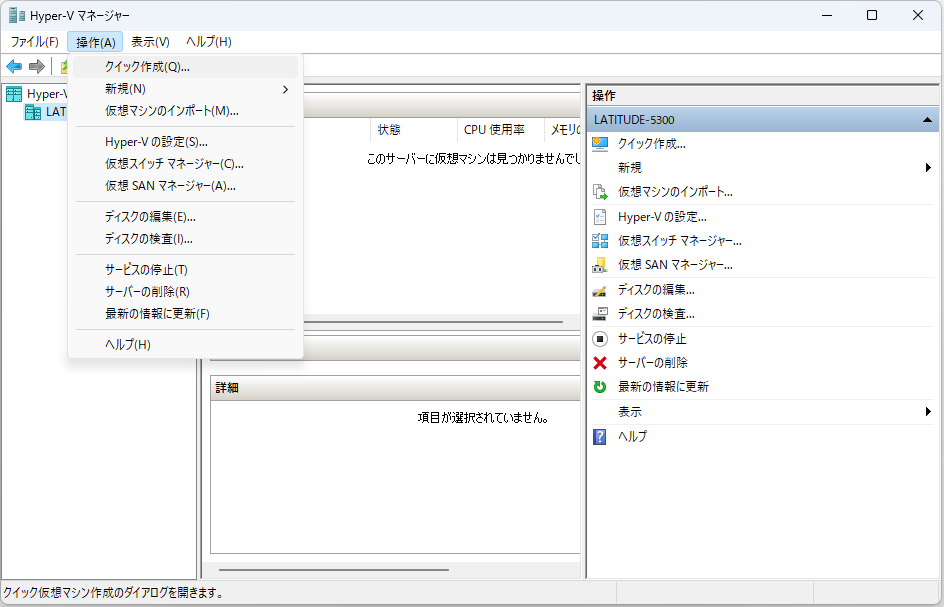Click the クイック作成... link in the actions pane

point(652,144)
